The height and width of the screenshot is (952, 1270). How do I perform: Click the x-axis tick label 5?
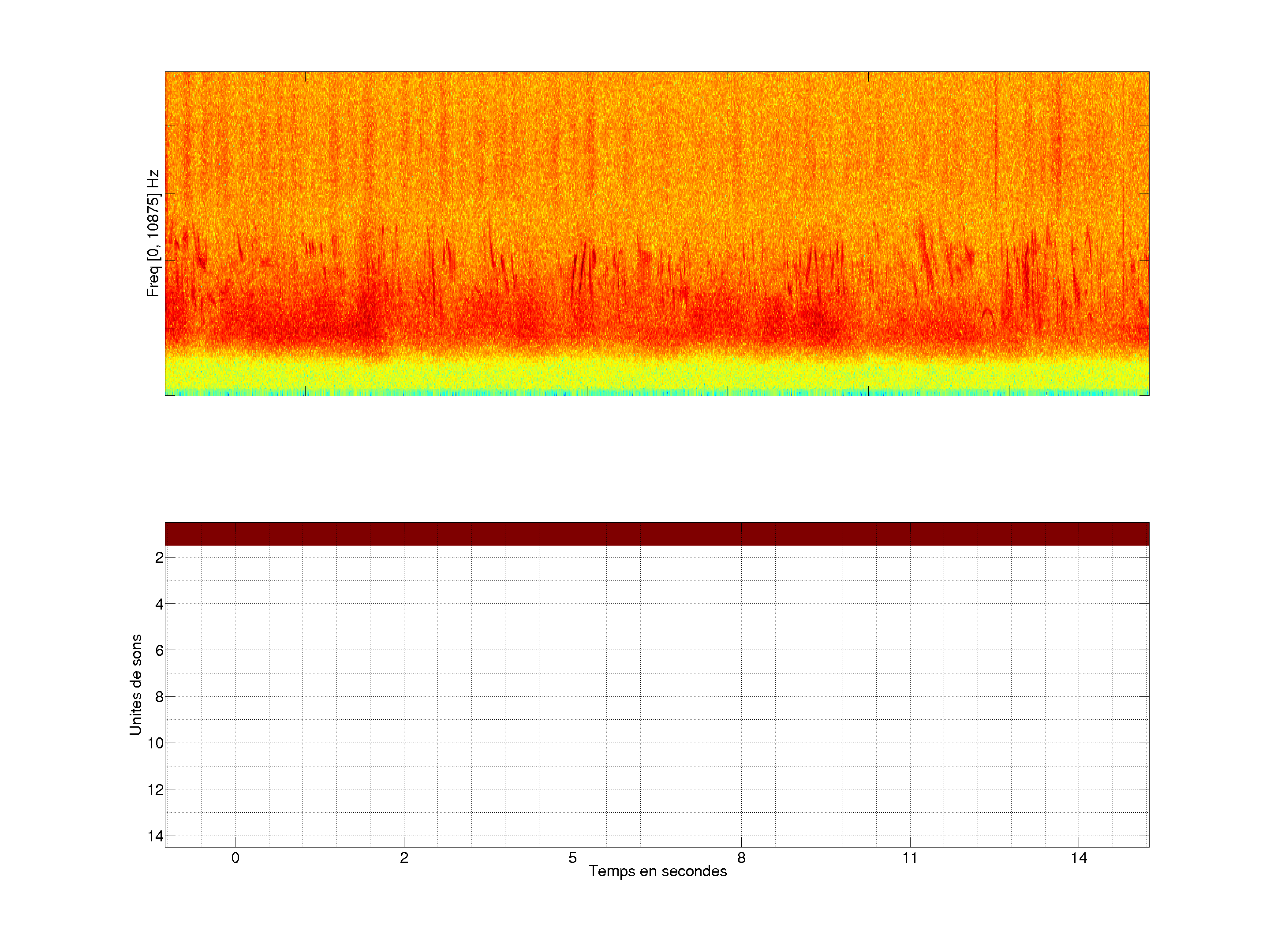pyautogui.click(x=572, y=858)
